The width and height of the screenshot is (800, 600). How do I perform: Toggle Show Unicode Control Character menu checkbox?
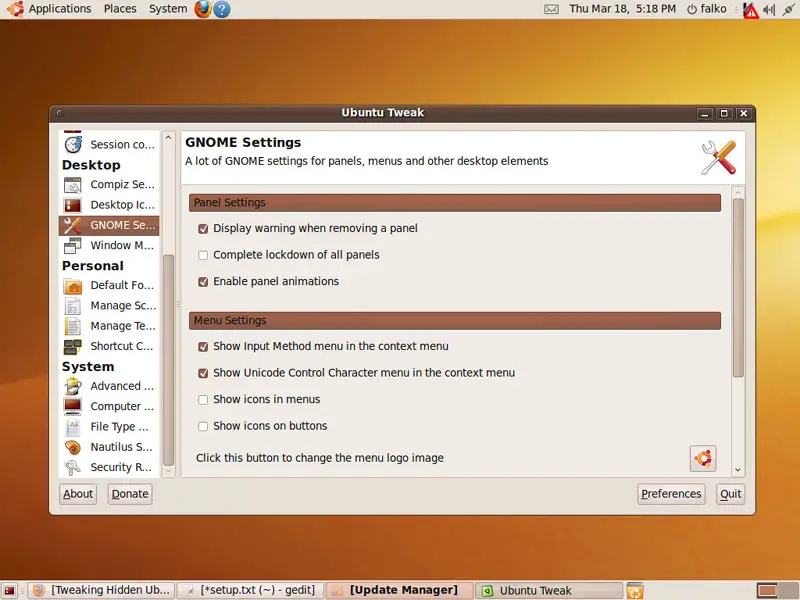[203, 373]
